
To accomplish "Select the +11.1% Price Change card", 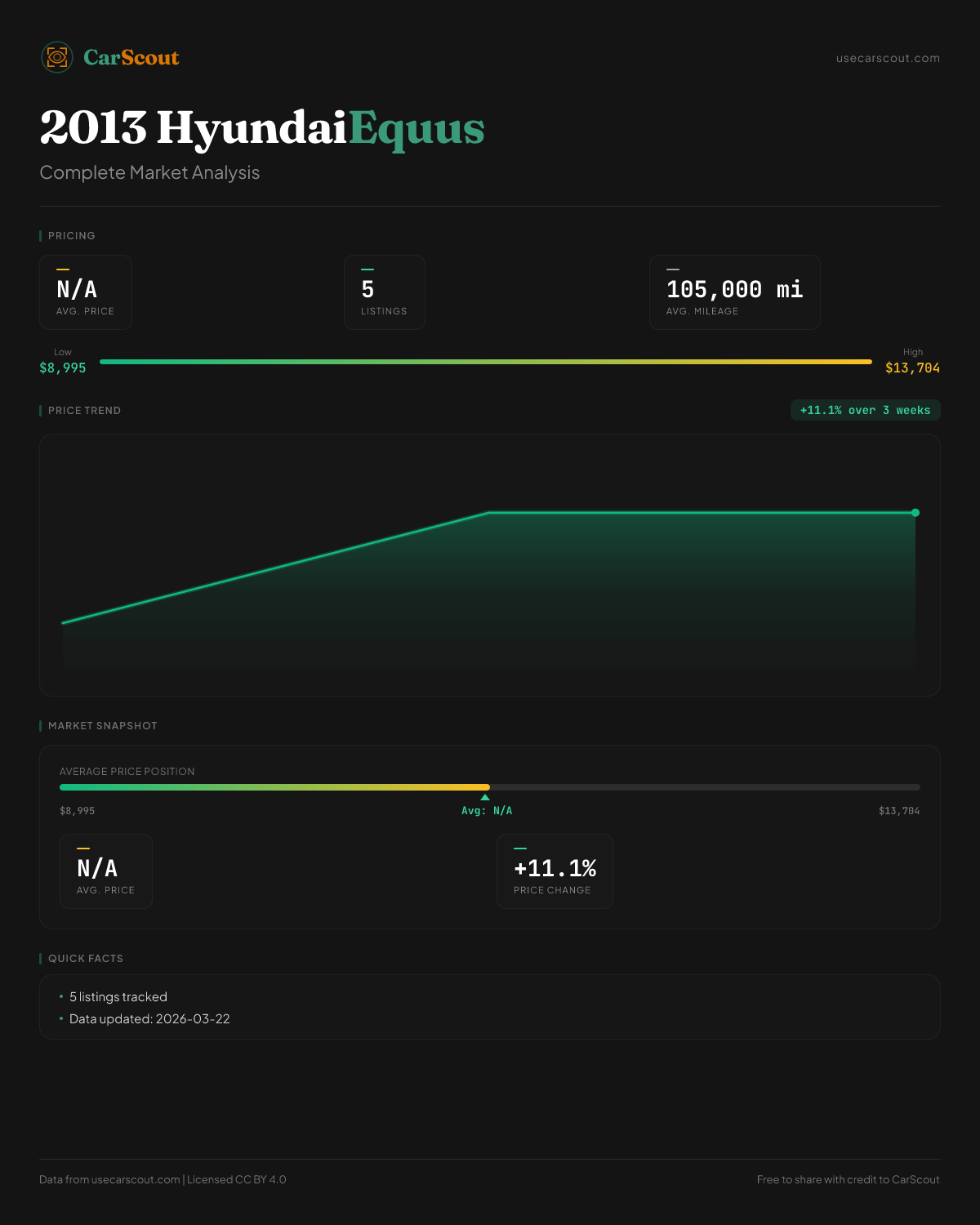I will pos(555,871).
